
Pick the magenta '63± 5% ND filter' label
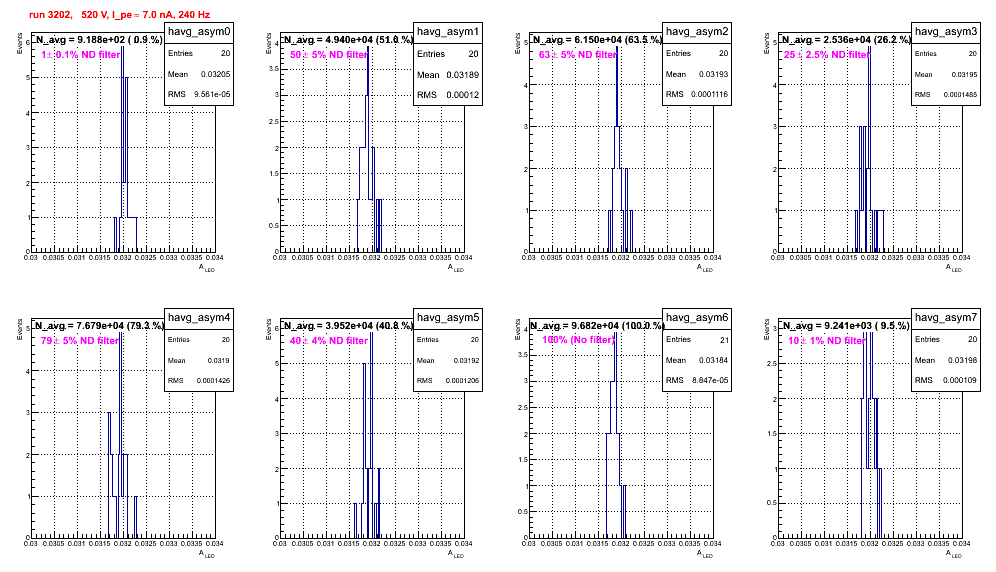[x=578, y=55]
